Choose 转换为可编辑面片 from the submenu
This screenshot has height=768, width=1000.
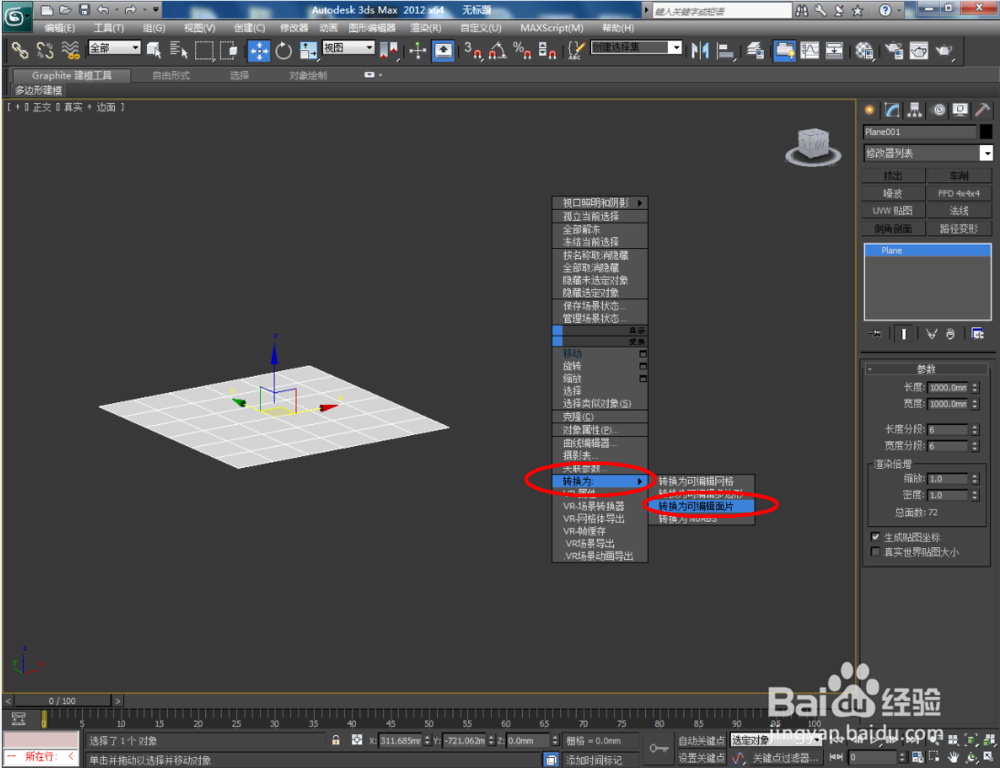[x=702, y=506]
